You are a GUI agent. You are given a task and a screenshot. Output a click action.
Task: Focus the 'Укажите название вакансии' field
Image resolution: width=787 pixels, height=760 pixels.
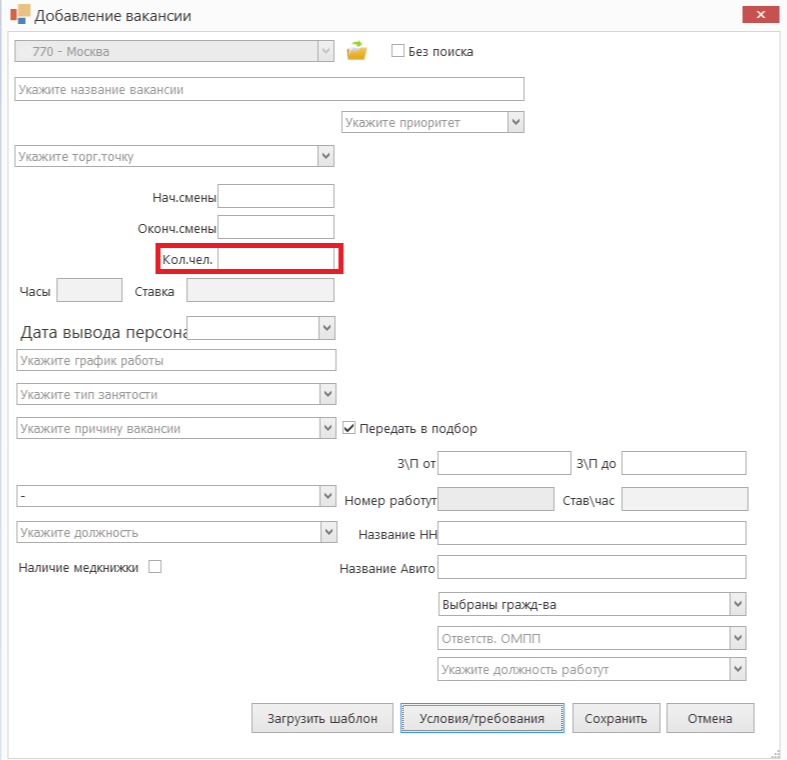pyautogui.click(x=270, y=89)
